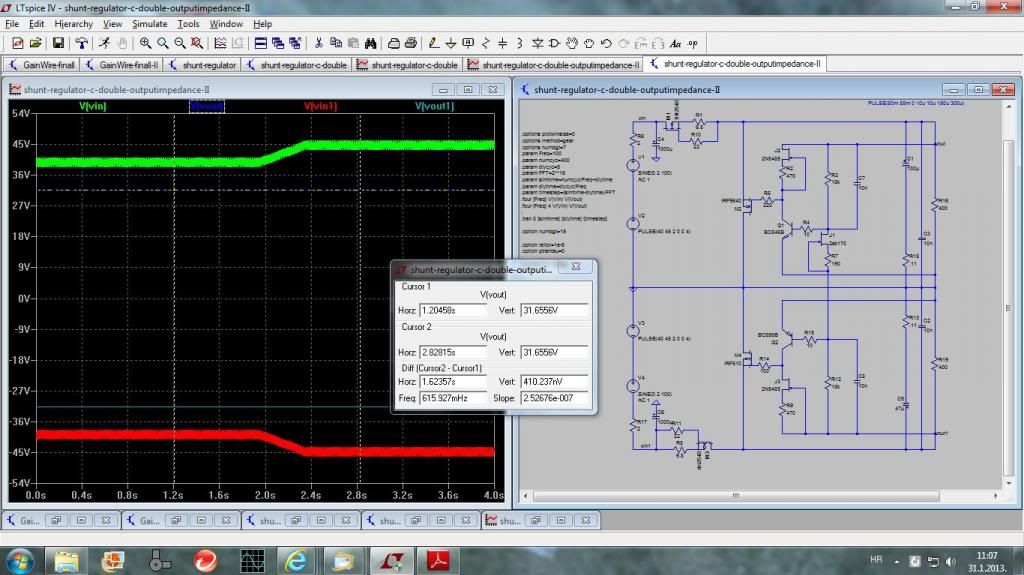
Task: Open the Control Panel hammer icon
Action: [82, 44]
